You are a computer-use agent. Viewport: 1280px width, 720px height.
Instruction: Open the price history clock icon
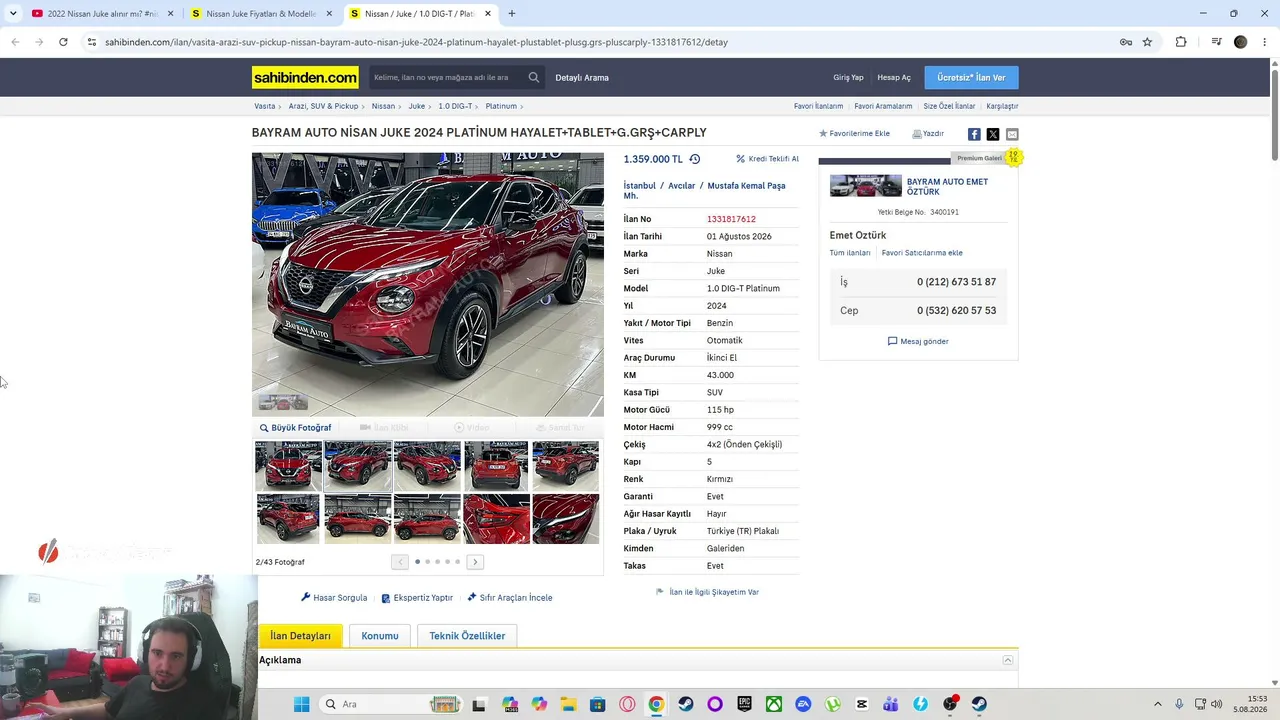(695, 159)
